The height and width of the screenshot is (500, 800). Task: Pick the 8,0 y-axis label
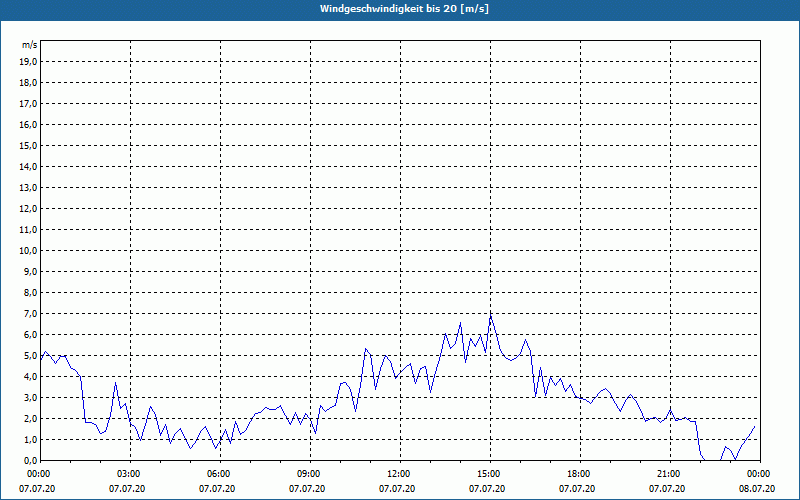31,292
